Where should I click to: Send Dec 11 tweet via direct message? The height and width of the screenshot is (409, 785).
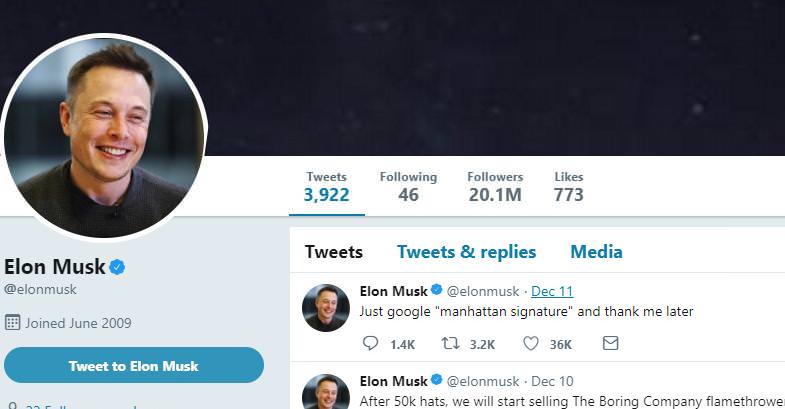pos(610,343)
